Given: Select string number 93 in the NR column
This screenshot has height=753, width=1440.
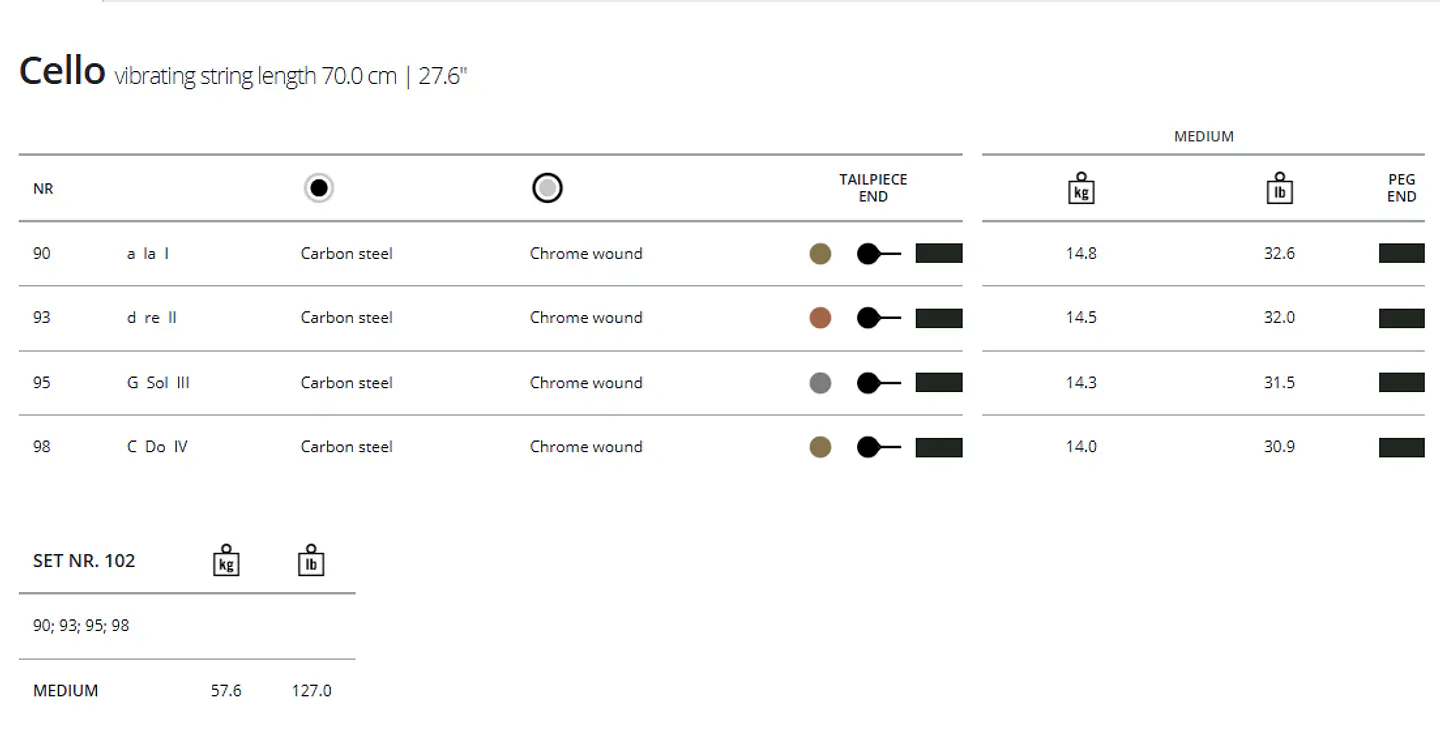Looking at the screenshot, I should click(42, 318).
